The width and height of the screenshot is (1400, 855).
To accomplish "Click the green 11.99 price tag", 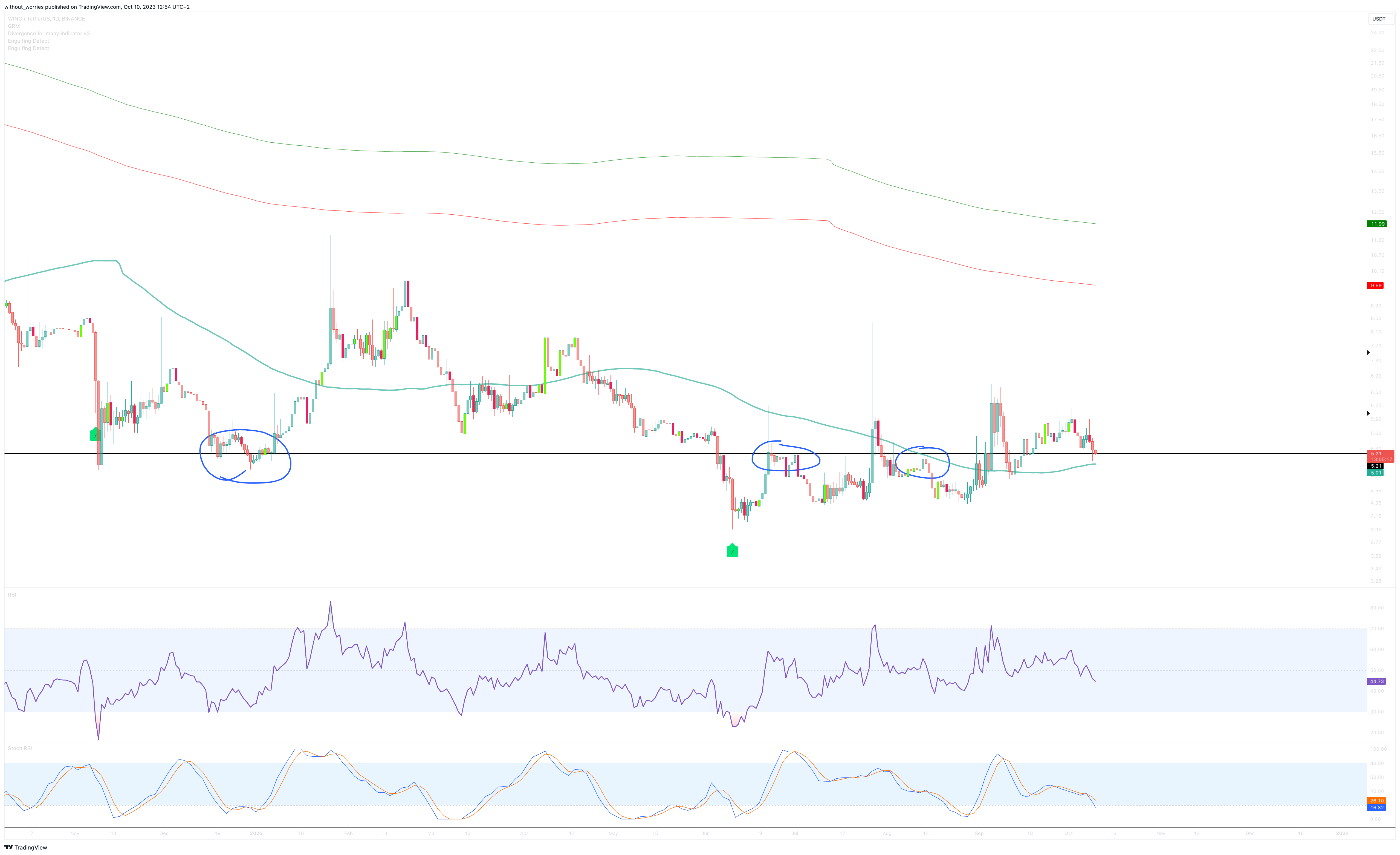I will (1377, 224).
